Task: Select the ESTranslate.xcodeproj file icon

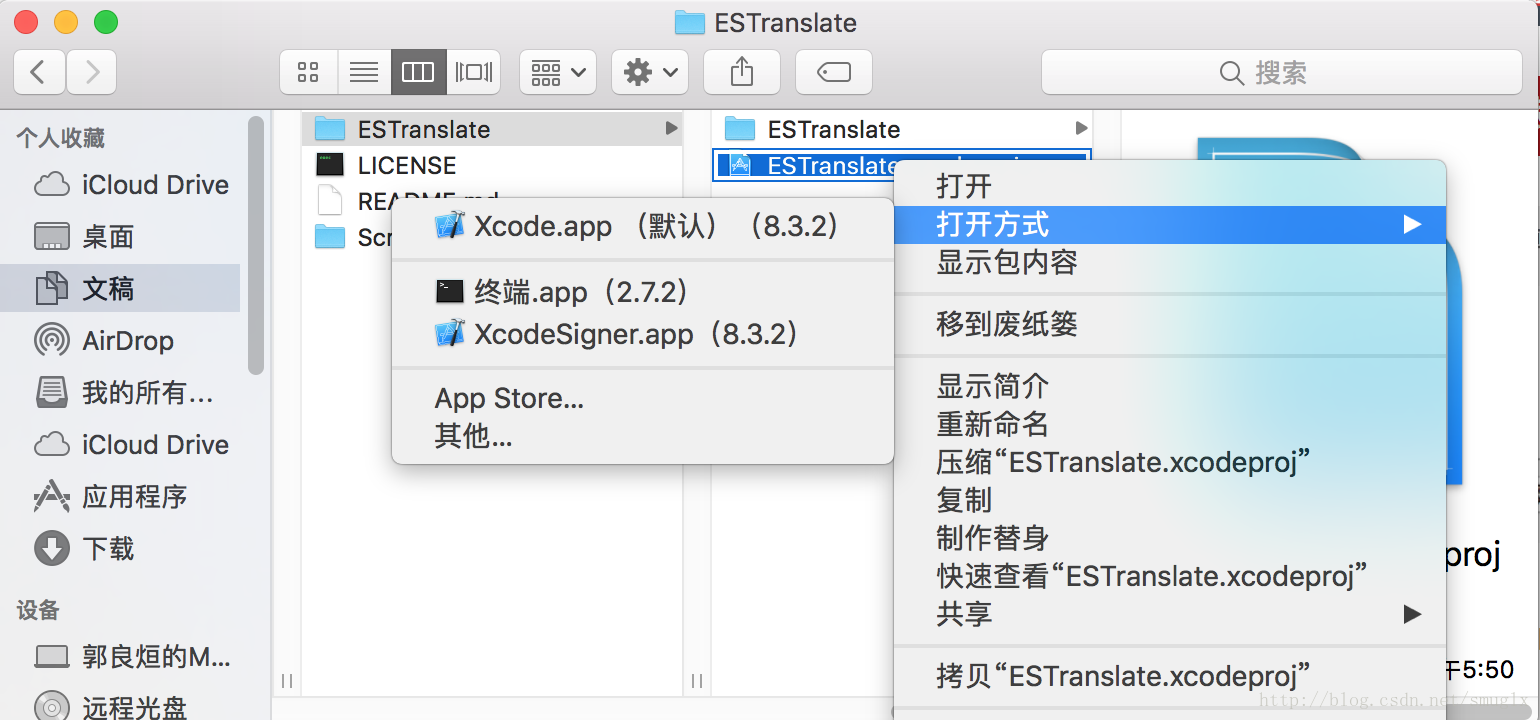Action: pos(740,165)
